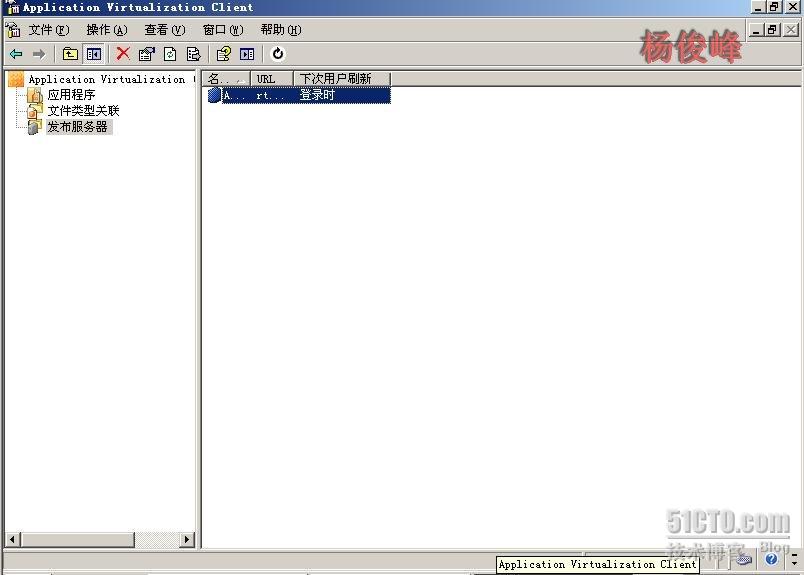
Task: Click the MMC console icon beside 文件
Action: click(13, 30)
